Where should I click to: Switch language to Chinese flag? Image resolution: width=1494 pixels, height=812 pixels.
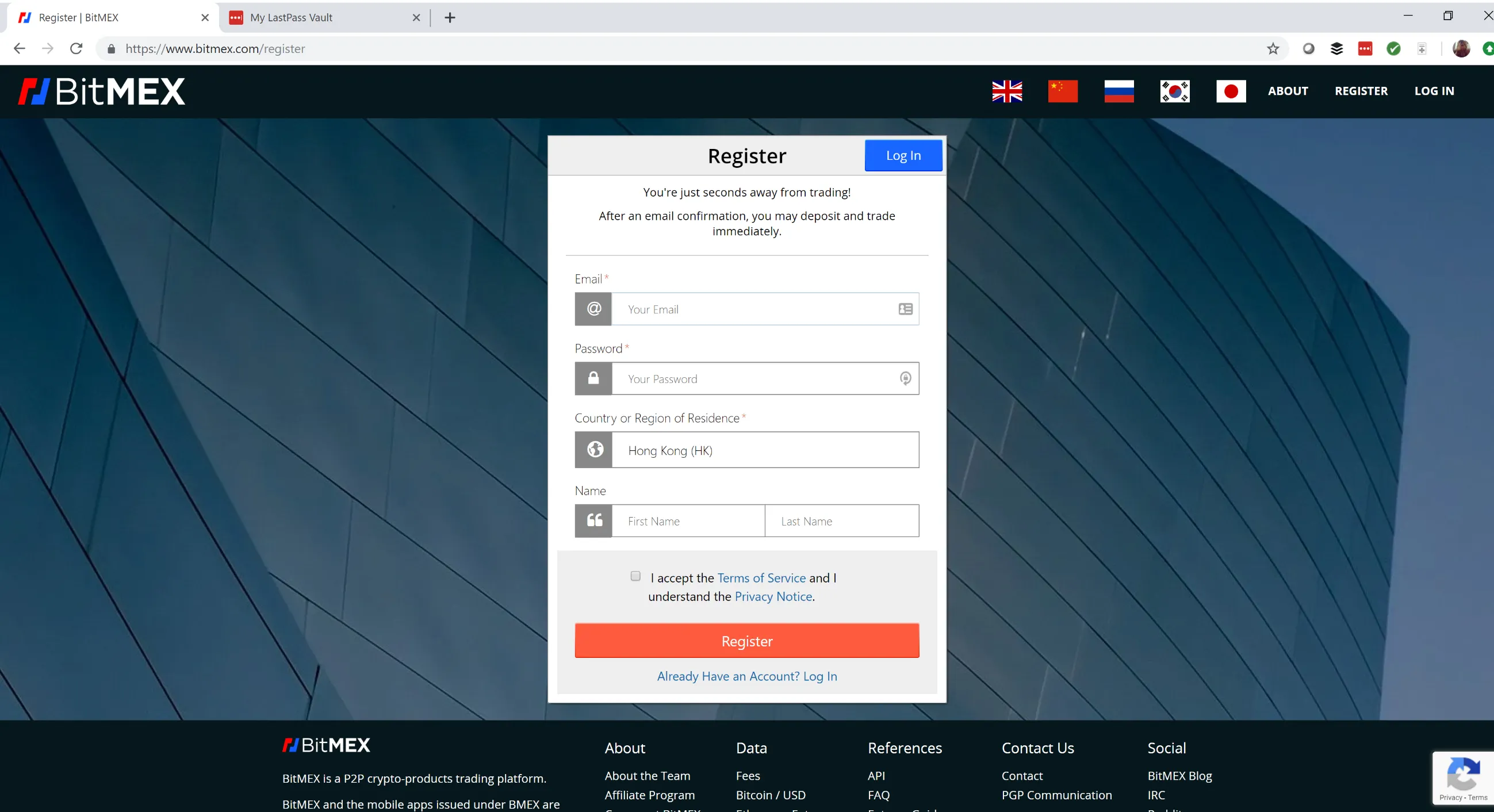click(x=1063, y=91)
